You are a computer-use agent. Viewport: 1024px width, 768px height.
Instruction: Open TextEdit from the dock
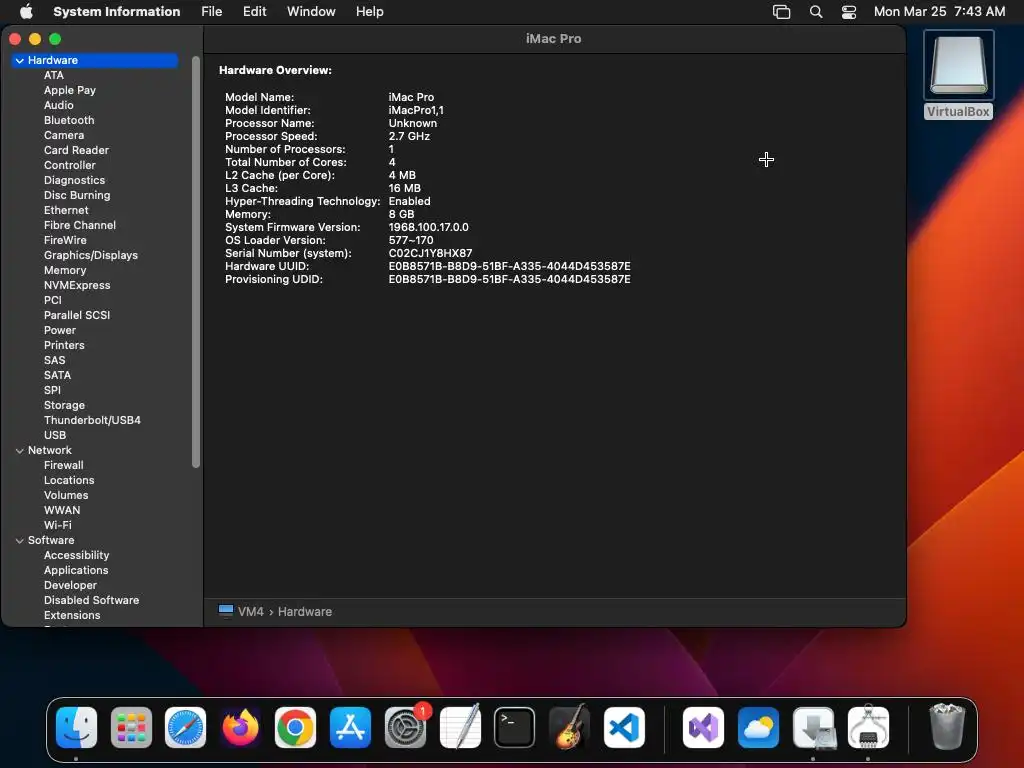coord(460,727)
